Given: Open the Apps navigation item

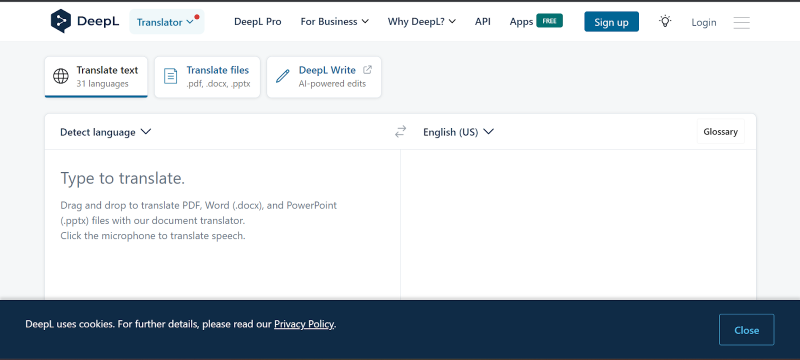Looking at the screenshot, I should (x=521, y=21).
